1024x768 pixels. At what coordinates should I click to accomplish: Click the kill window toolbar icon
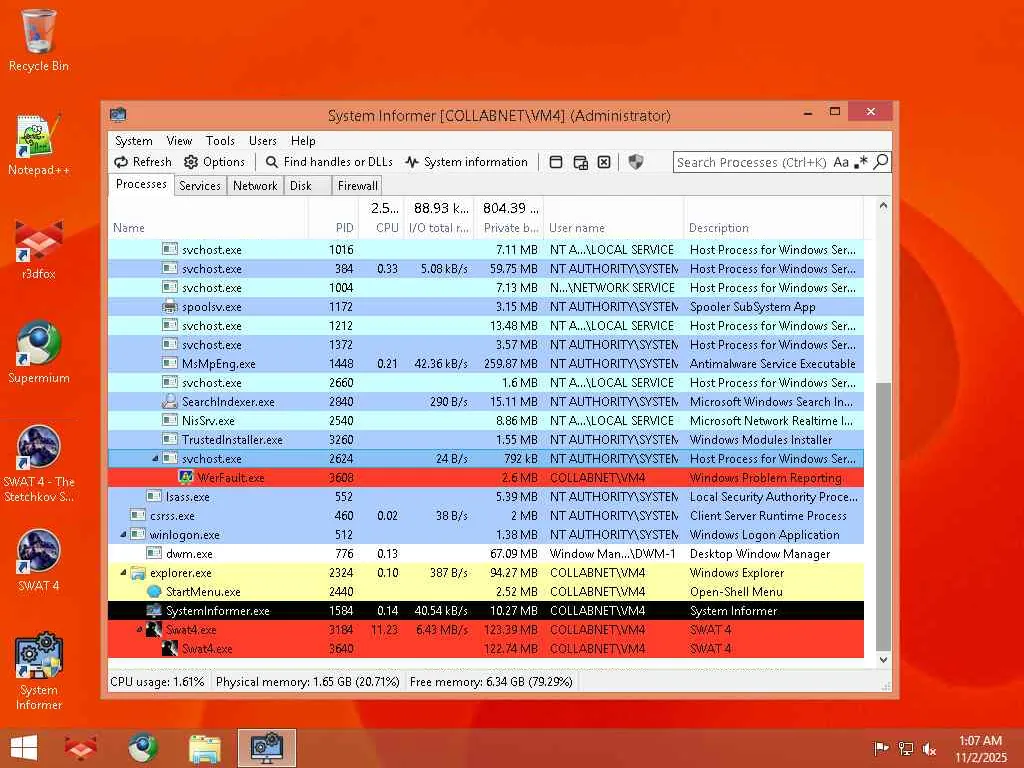click(x=604, y=162)
